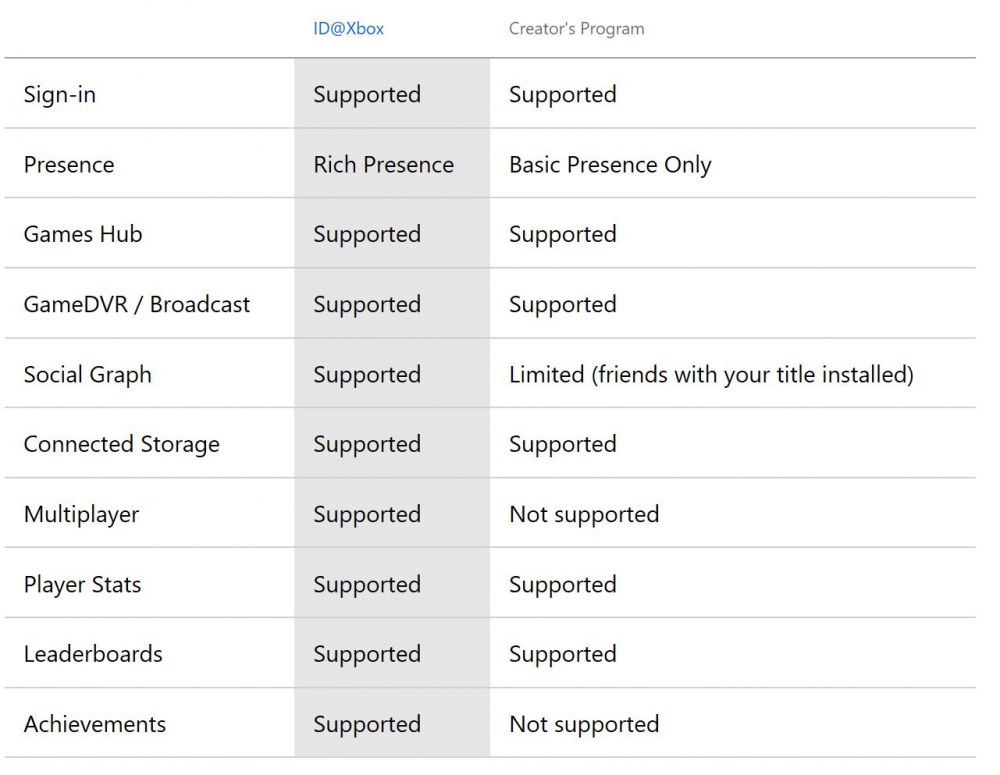This screenshot has height=775, width=1000.
Task: Click the Player Stats row label
Action: 82,584
